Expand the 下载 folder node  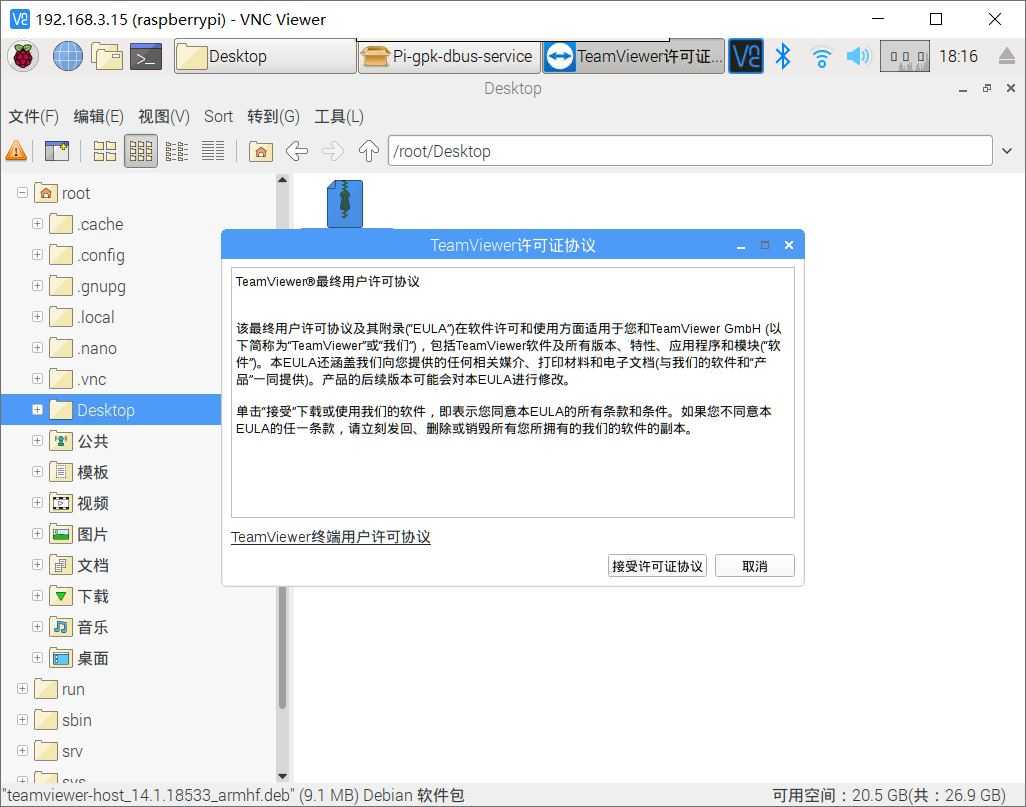(37, 596)
